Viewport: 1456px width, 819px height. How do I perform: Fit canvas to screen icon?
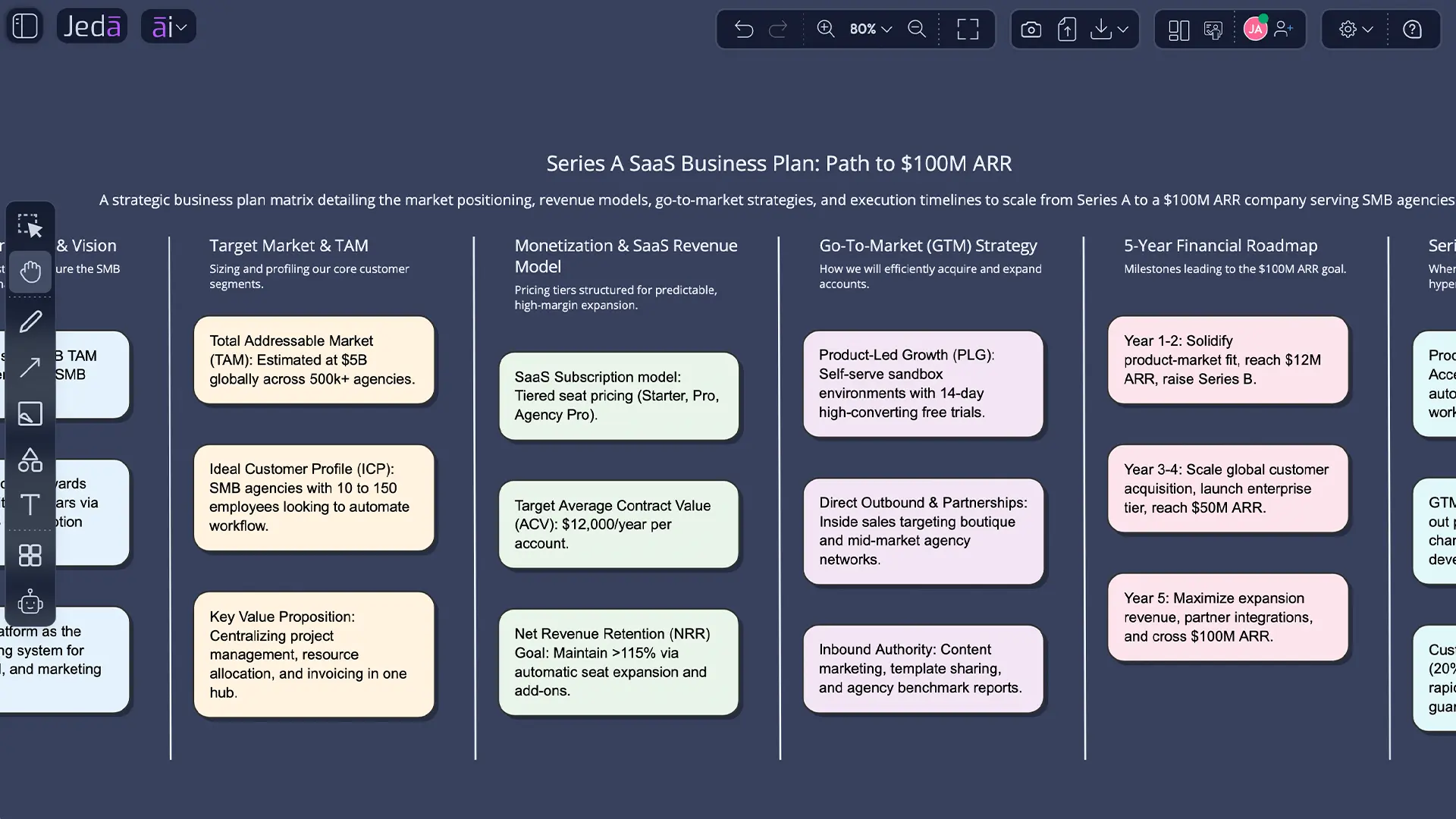tap(968, 30)
